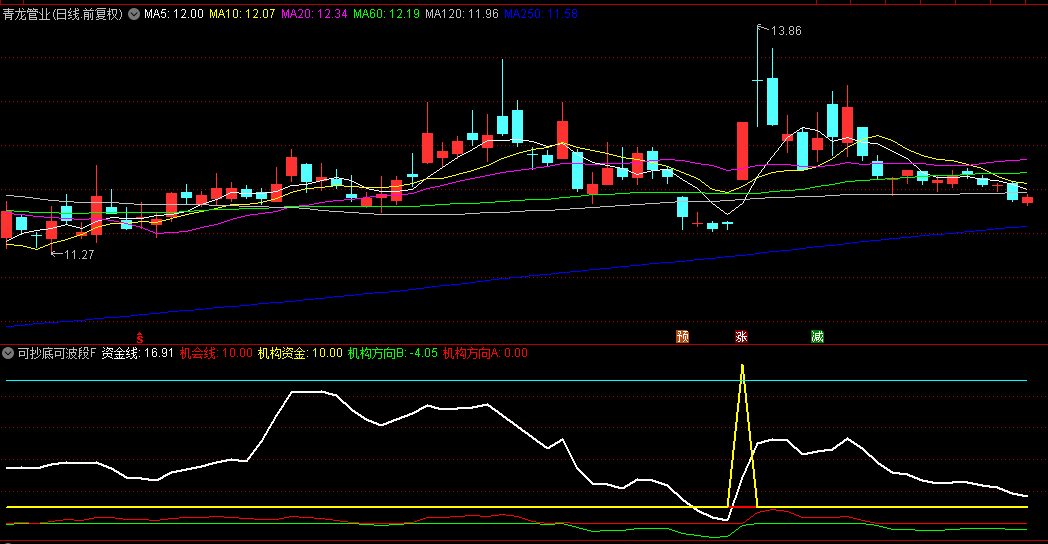Viewport: 1048px width, 544px height.
Task: Open the dropdown beside 青龙管业 chart title
Action: [x=134, y=14]
